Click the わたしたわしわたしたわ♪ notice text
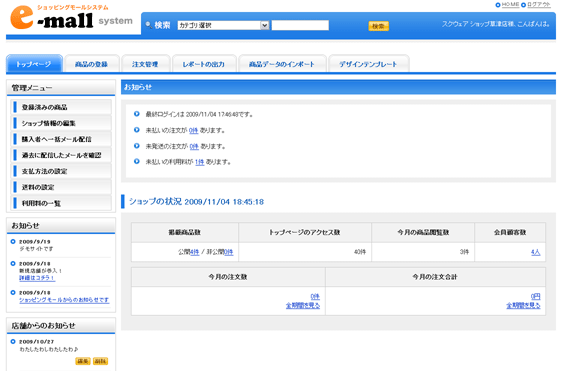Image resolution: width=563 pixels, height=371 pixels. tap(49, 349)
